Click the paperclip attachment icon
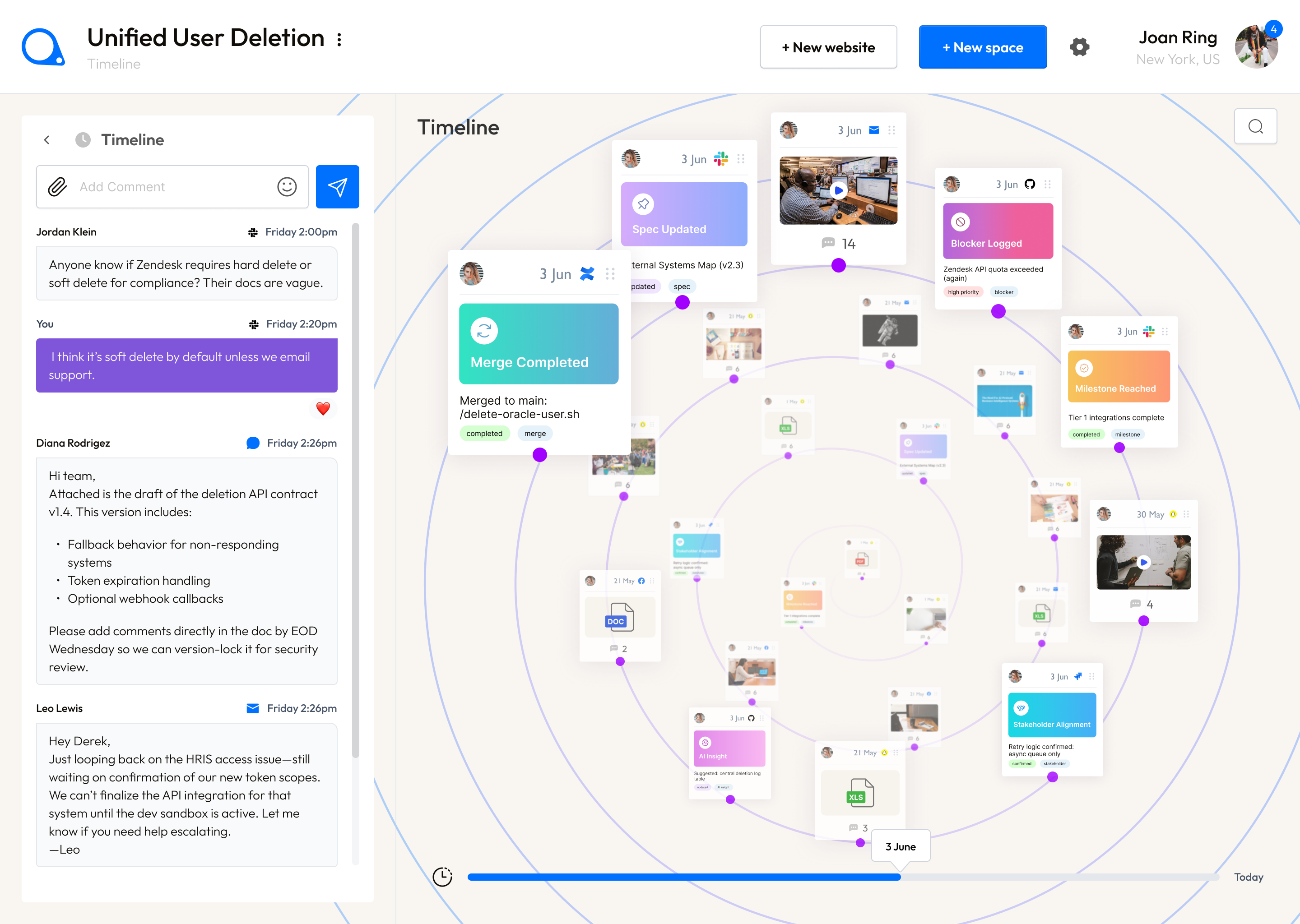This screenshot has height=924, width=1300. [x=57, y=187]
